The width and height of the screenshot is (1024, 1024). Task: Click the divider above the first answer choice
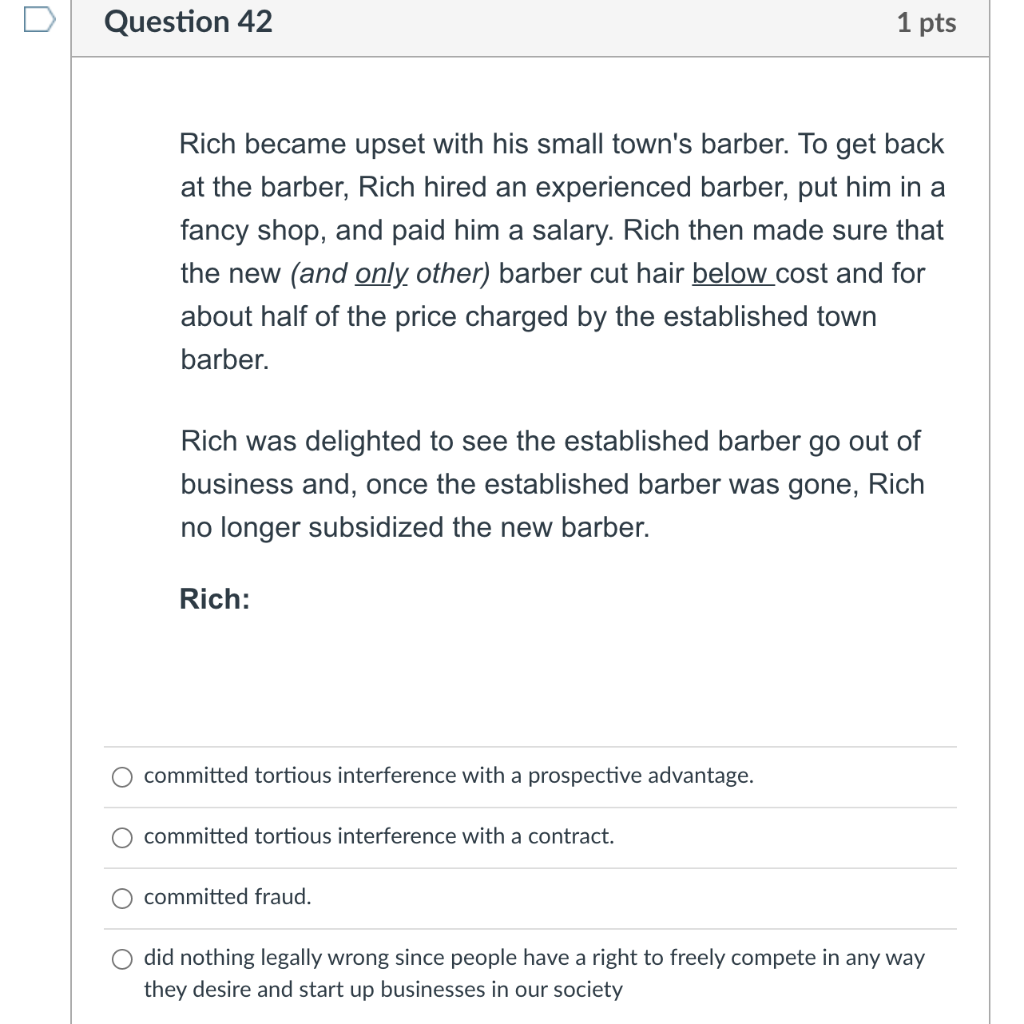tap(530, 745)
